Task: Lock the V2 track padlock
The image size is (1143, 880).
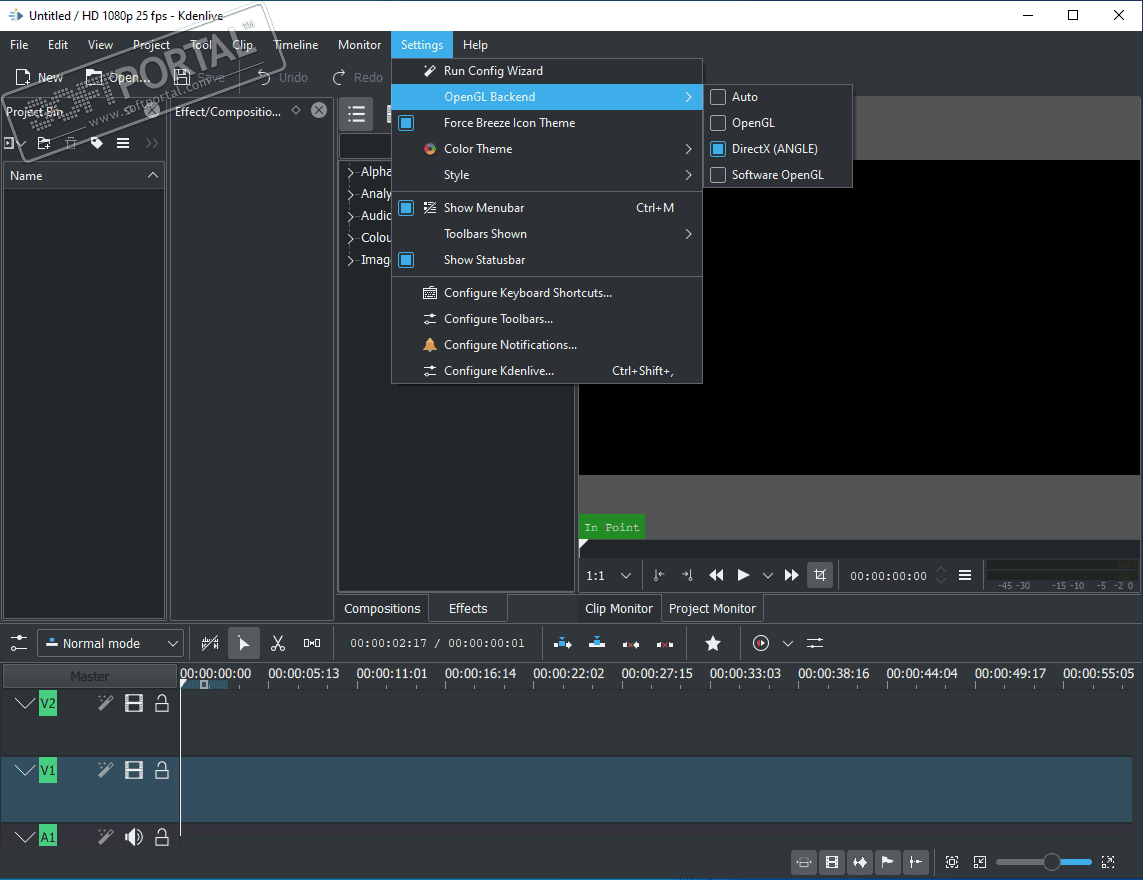Action: [x=162, y=704]
